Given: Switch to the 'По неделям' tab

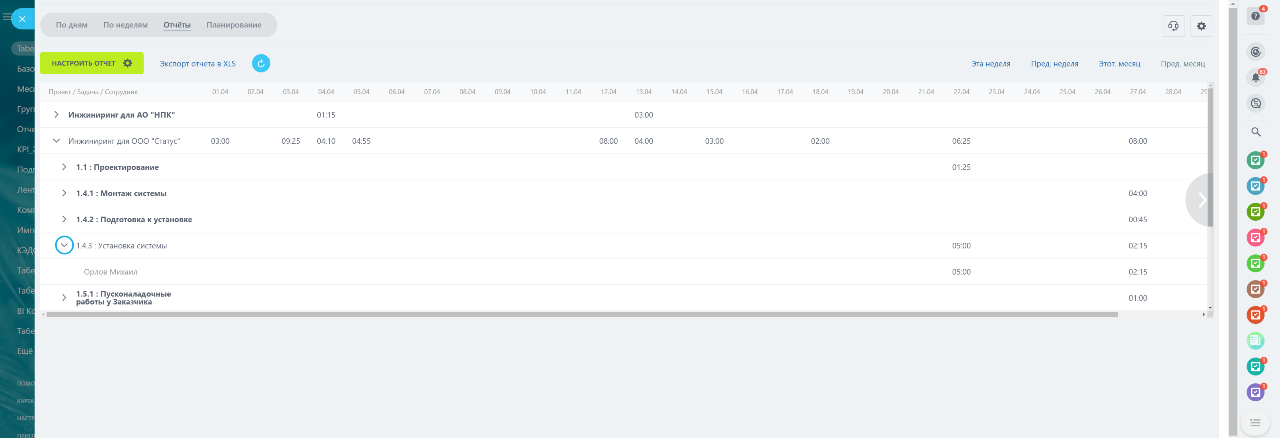Looking at the screenshot, I should [x=126, y=24].
